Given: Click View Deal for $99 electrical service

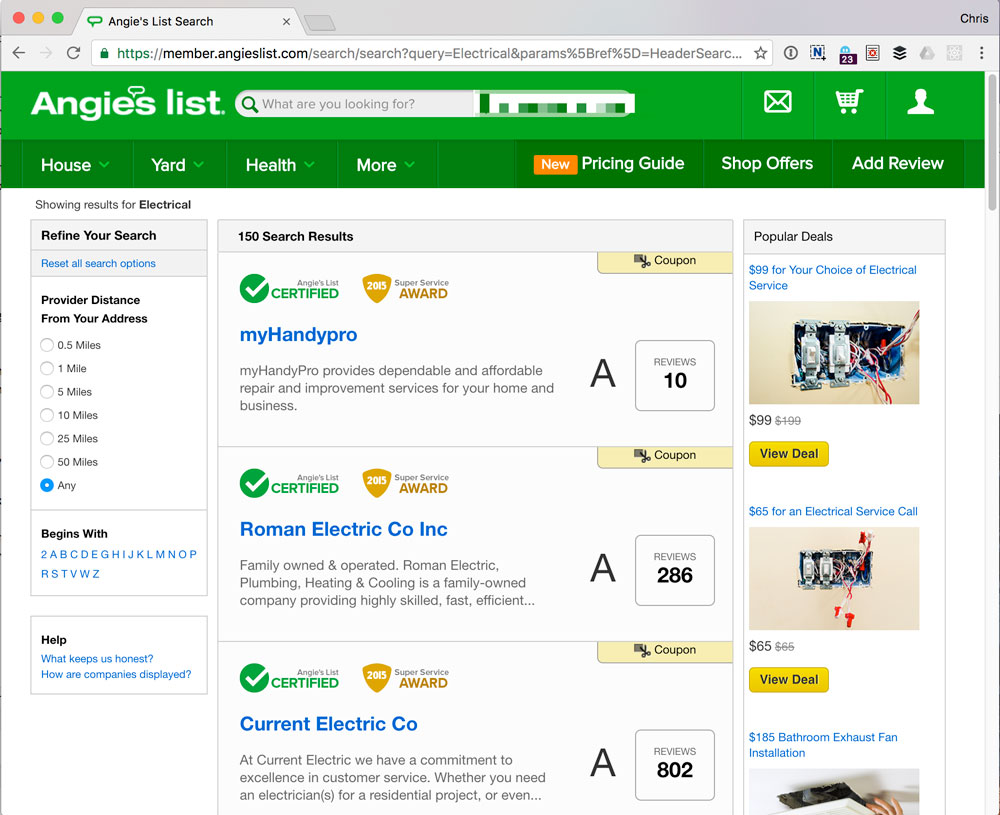Looking at the screenshot, I should tap(789, 453).
